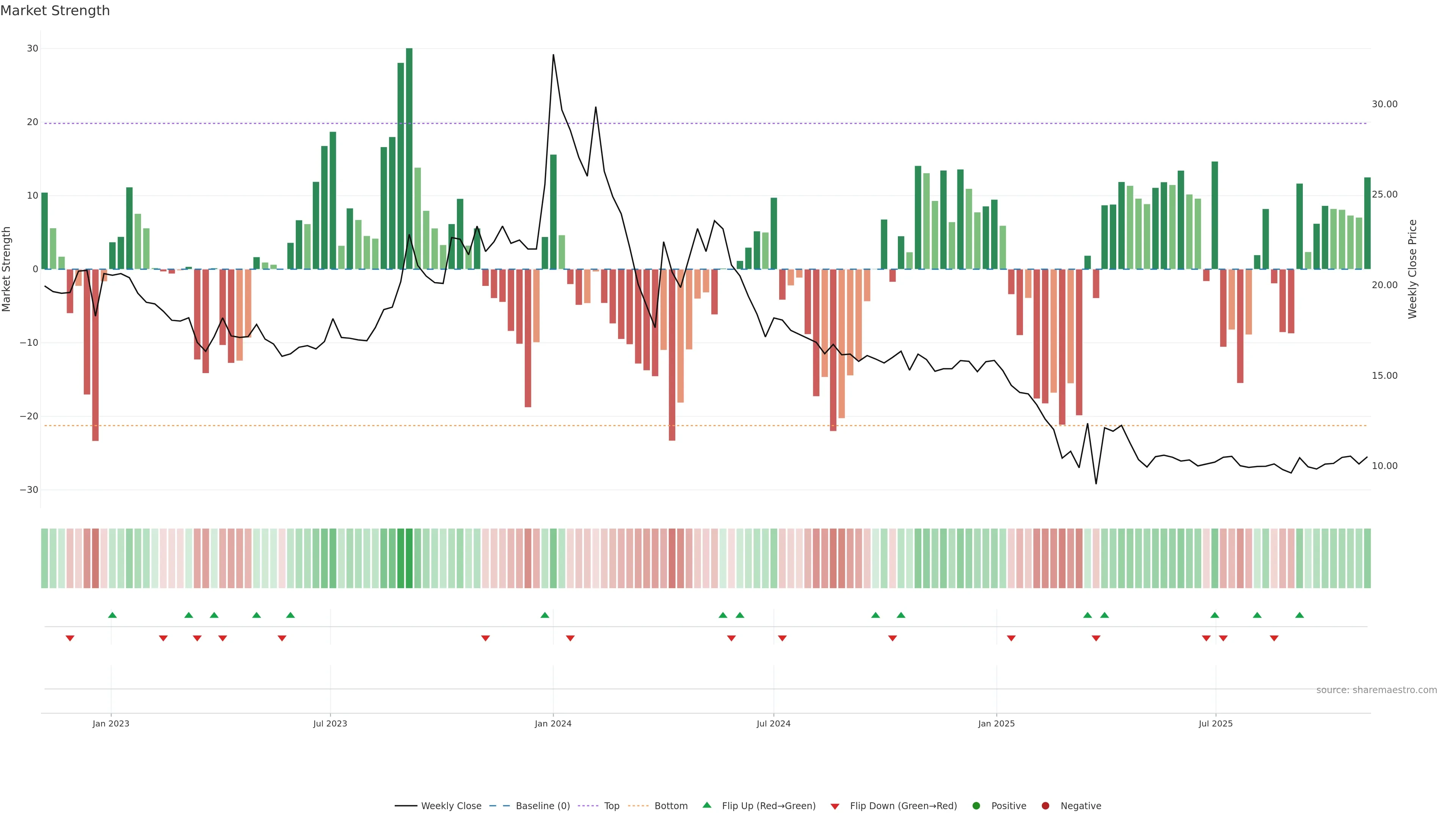Click the first red flip-down marker at far left
The image size is (1456, 819).
click(70, 638)
